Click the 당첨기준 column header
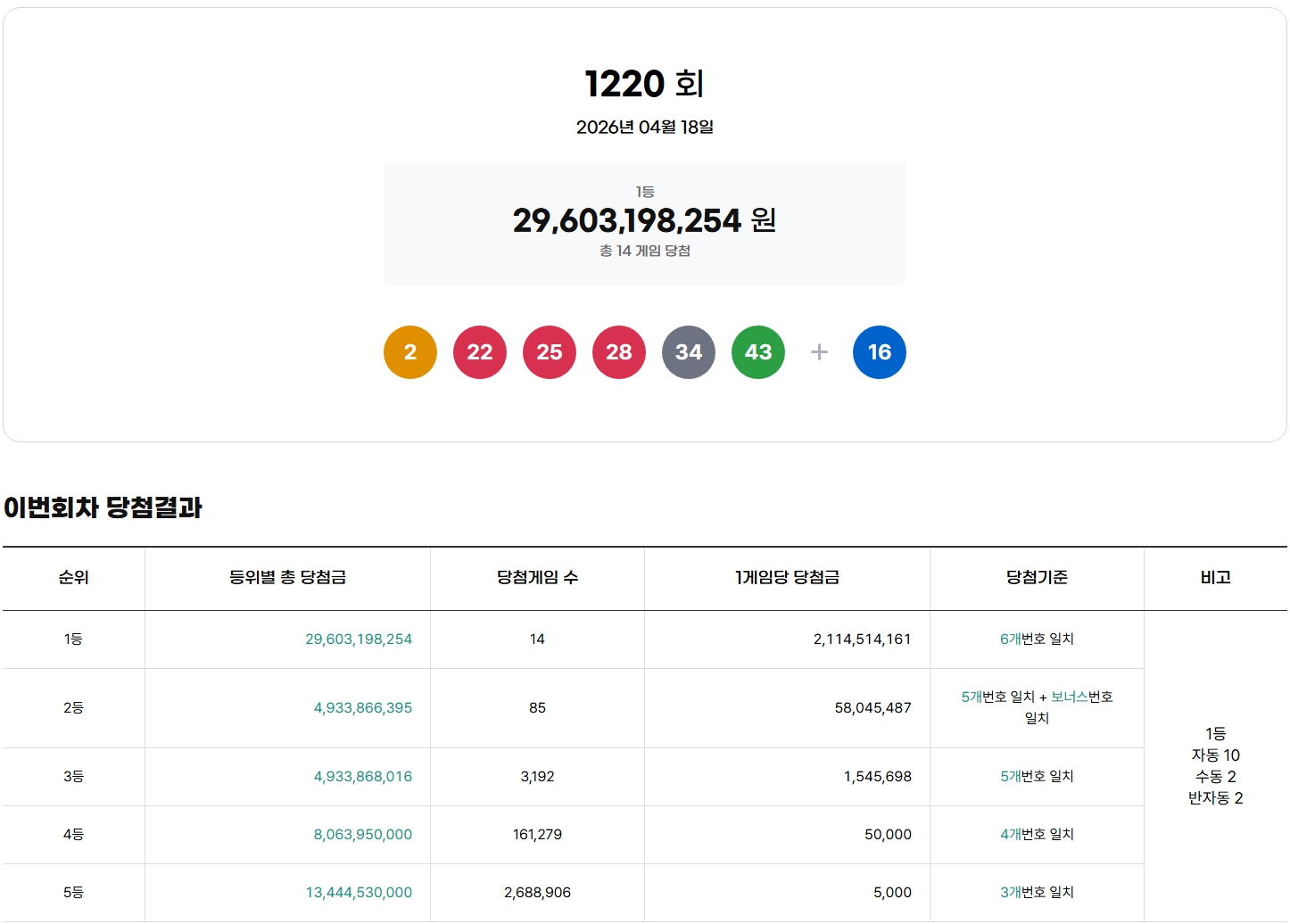 click(x=1038, y=578)
